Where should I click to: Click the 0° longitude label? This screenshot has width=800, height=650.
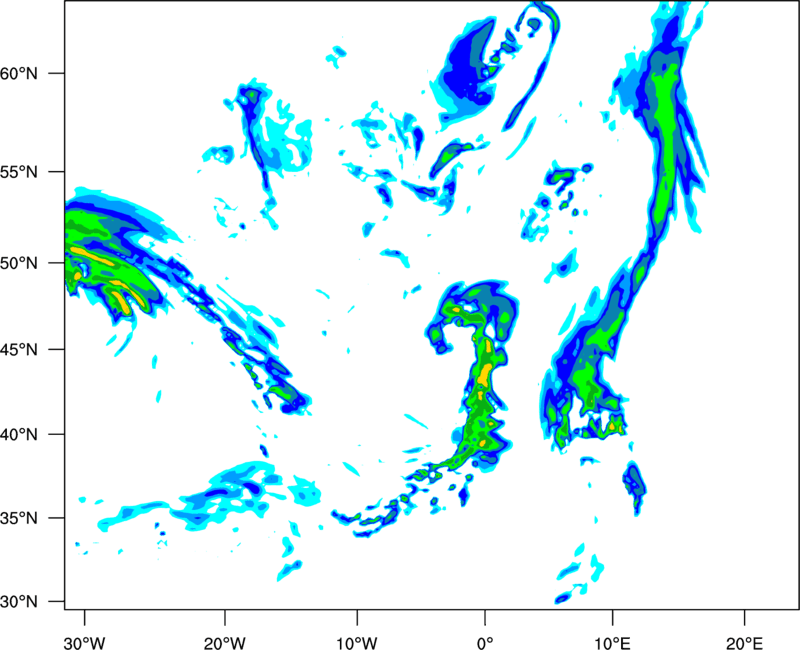click(x=485, y=643)
